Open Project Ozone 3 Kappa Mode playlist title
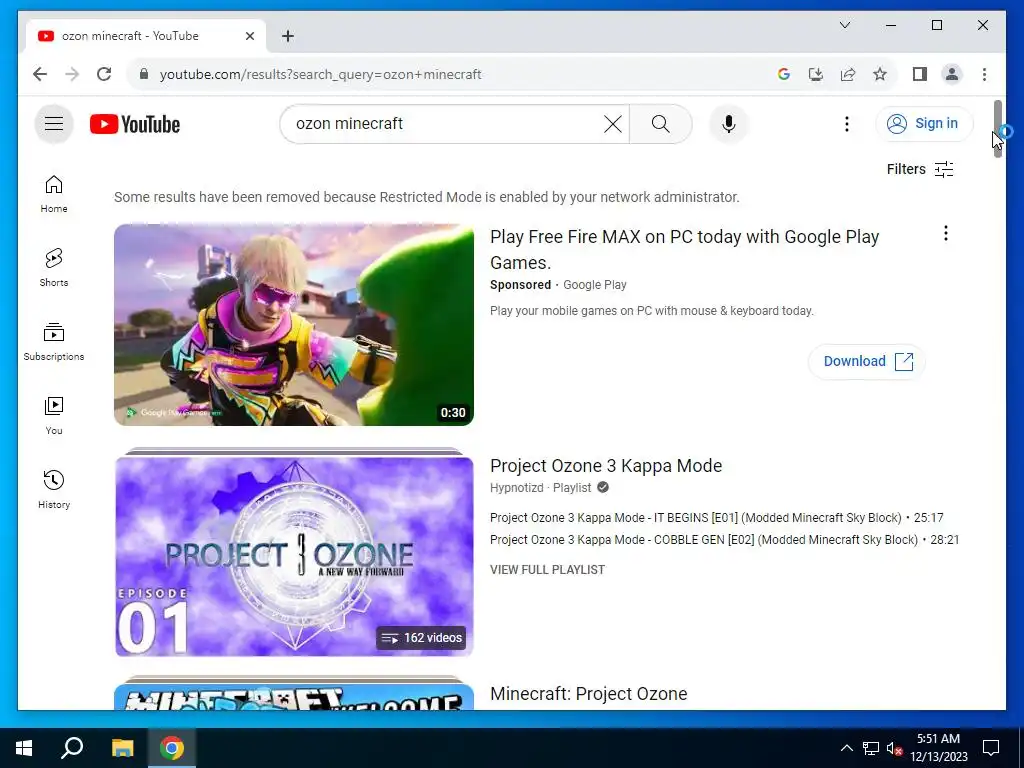 (606, 466)
